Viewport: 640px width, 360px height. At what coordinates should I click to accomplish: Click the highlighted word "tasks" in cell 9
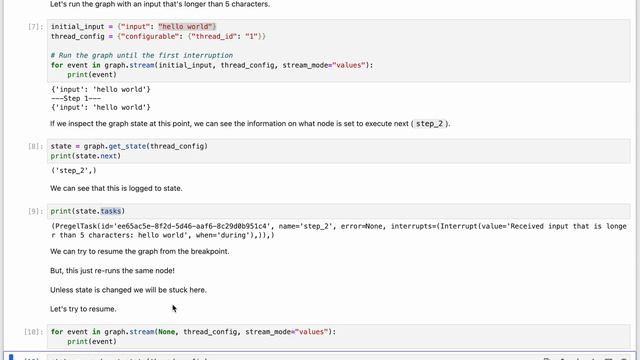(111, 211)
